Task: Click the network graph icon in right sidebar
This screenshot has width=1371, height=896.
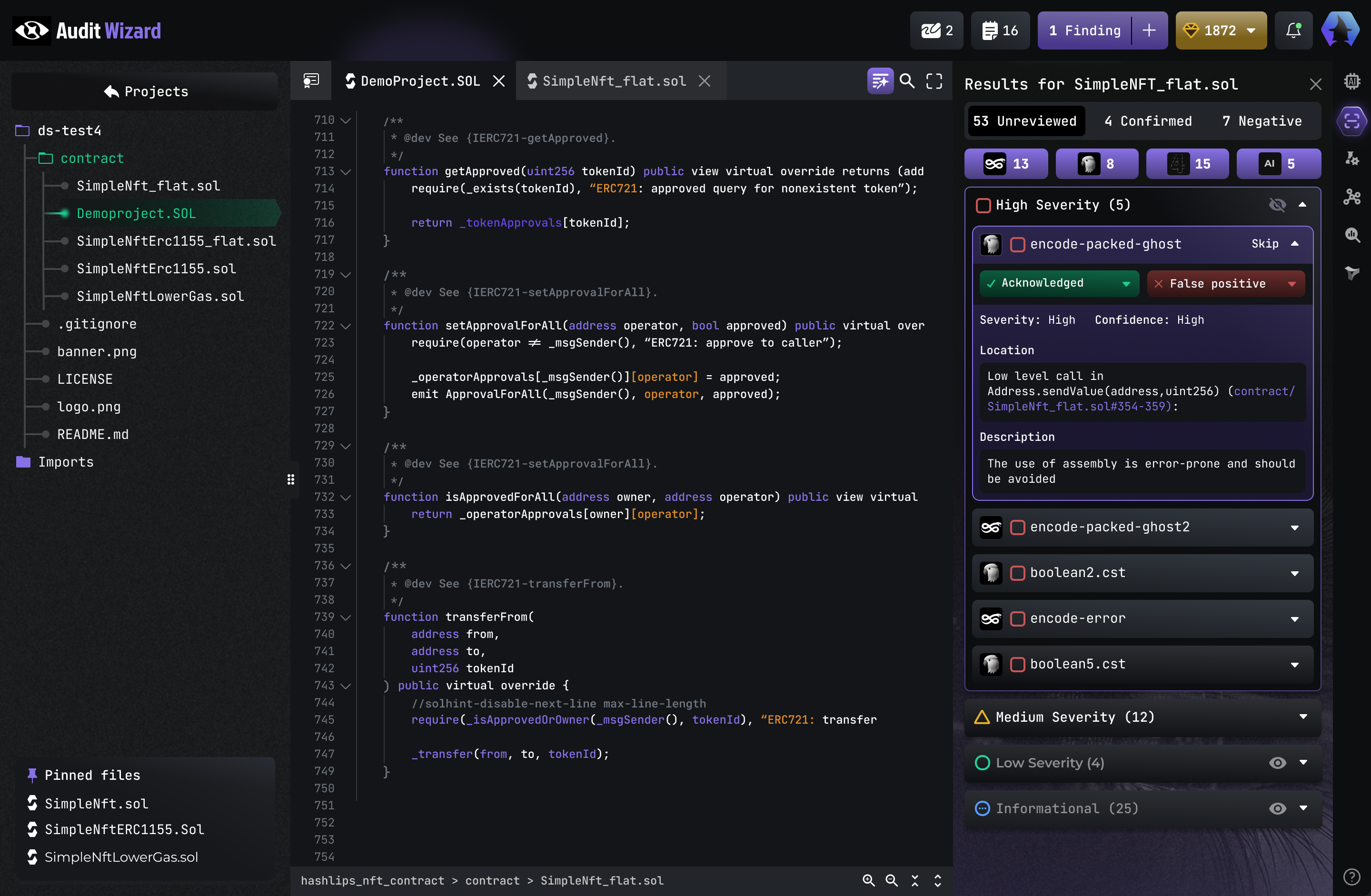Action: click(1352, 197)
